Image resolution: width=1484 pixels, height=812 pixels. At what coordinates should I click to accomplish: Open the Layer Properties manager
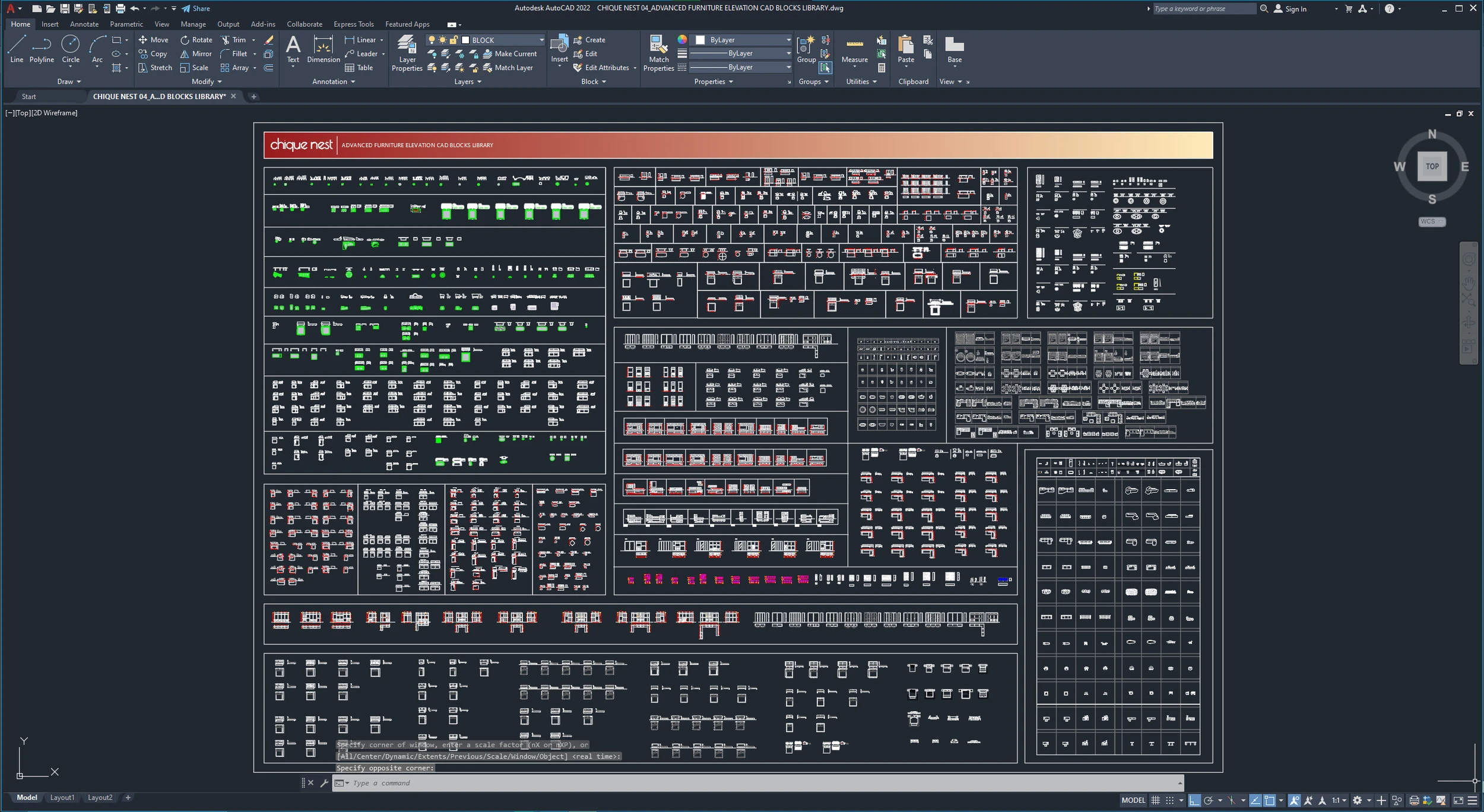pyautogui.click(x=407, y=53)
